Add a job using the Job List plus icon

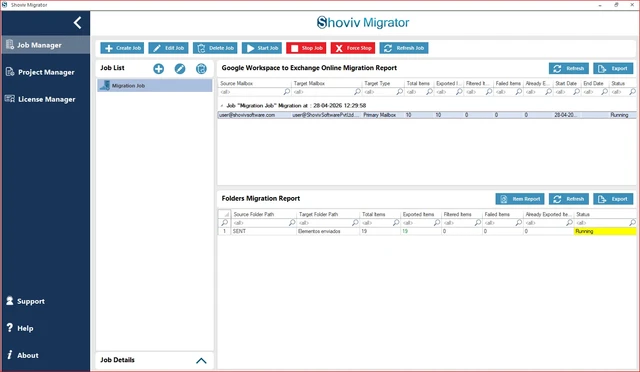click(158, 69)
